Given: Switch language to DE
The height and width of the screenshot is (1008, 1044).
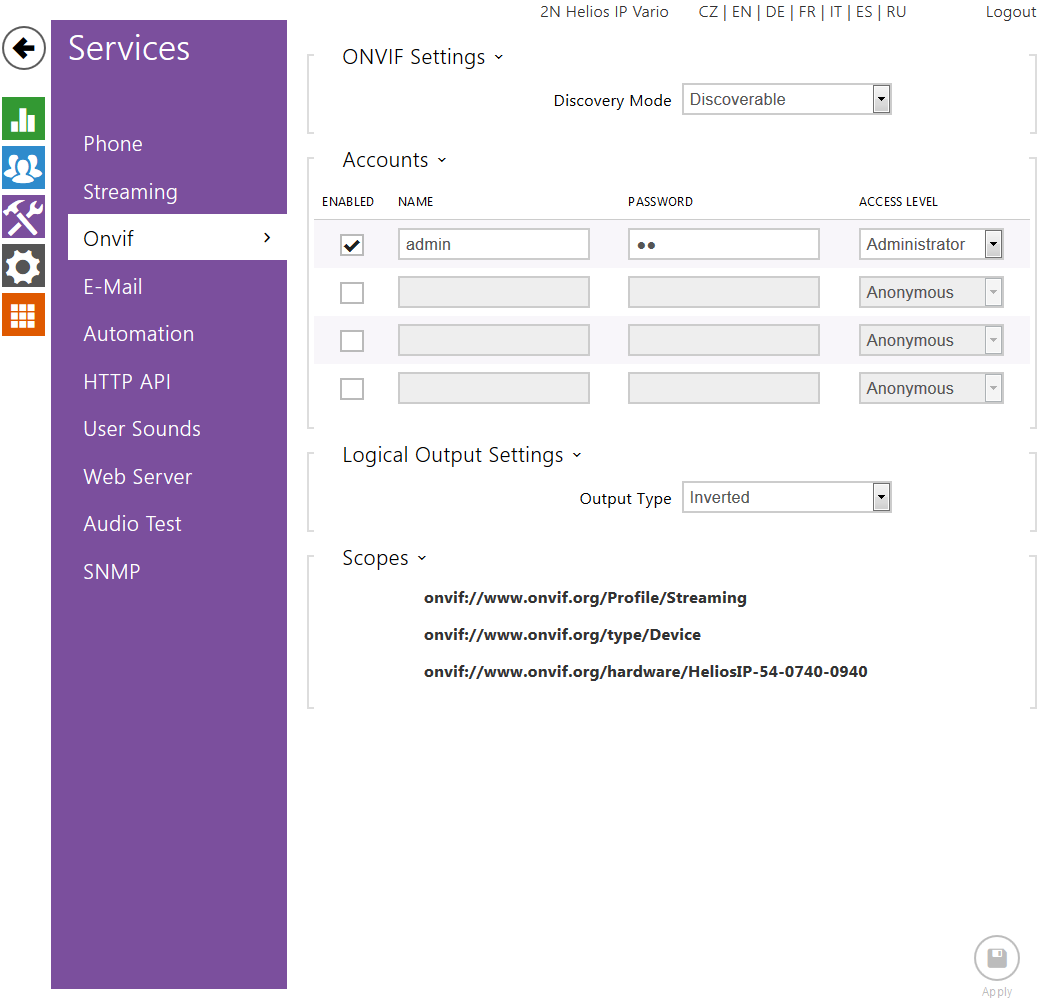Looking at the screenshot, I should (x=775, y=12).
